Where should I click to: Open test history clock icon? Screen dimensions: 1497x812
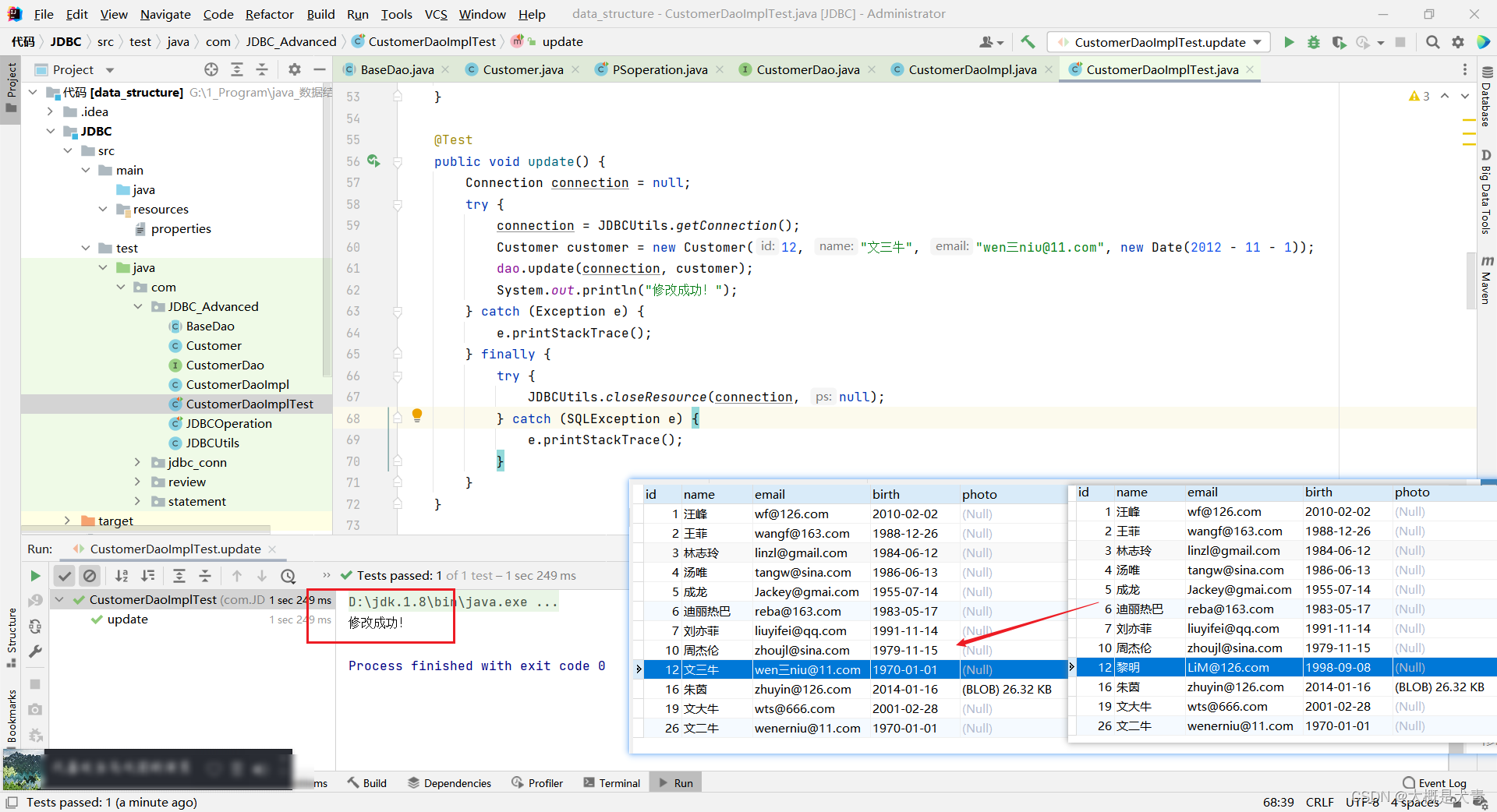pos(288,576)
